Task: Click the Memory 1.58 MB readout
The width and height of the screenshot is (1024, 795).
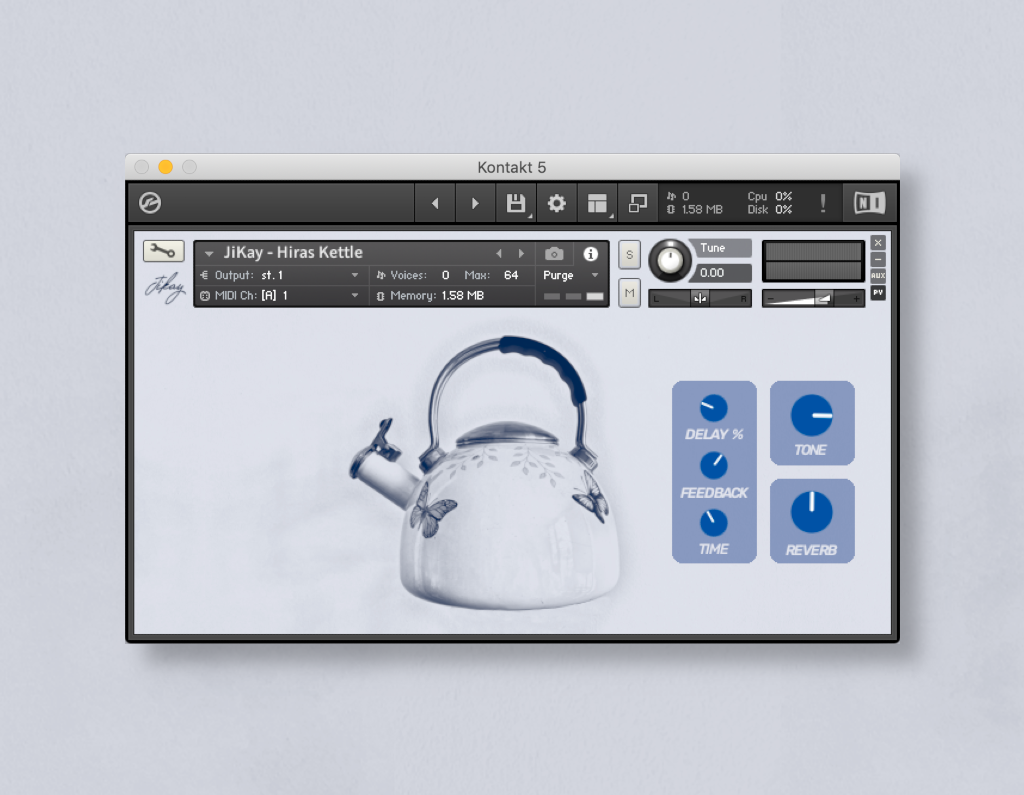Action: pyautogui.click(x=430, y=295)
